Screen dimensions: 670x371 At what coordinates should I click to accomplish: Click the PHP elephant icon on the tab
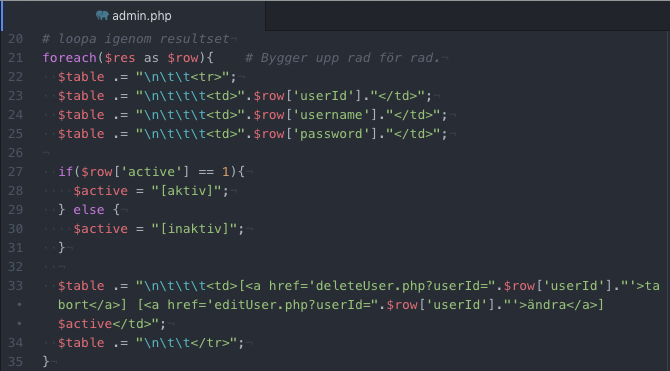pos(102,16)
